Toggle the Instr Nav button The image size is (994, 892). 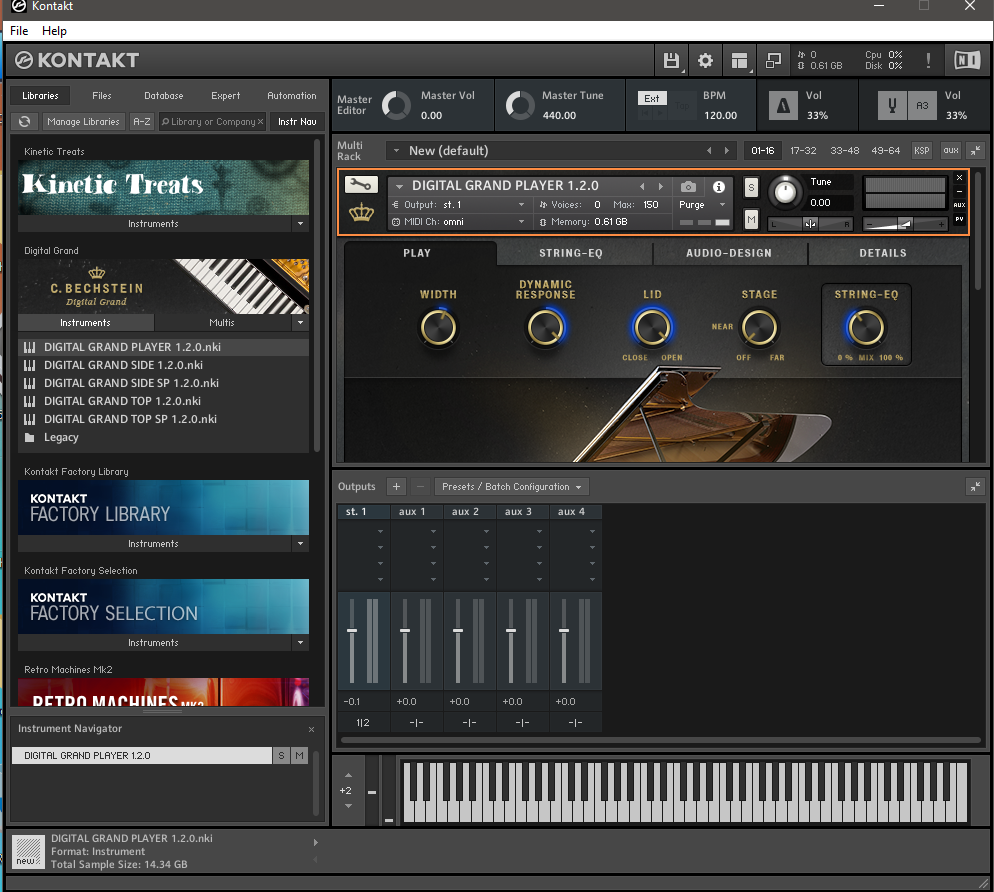[x=297, y=122]
